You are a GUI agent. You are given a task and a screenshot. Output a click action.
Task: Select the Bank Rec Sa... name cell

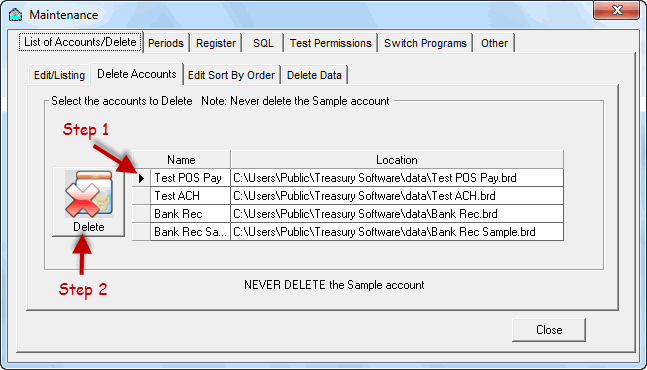(190, 232)
